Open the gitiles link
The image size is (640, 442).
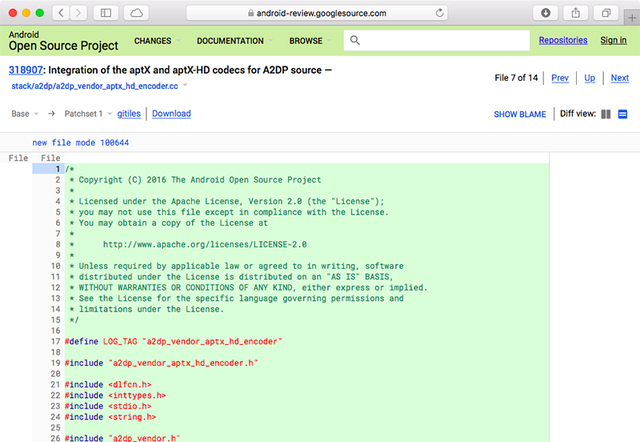click(129, 114)
